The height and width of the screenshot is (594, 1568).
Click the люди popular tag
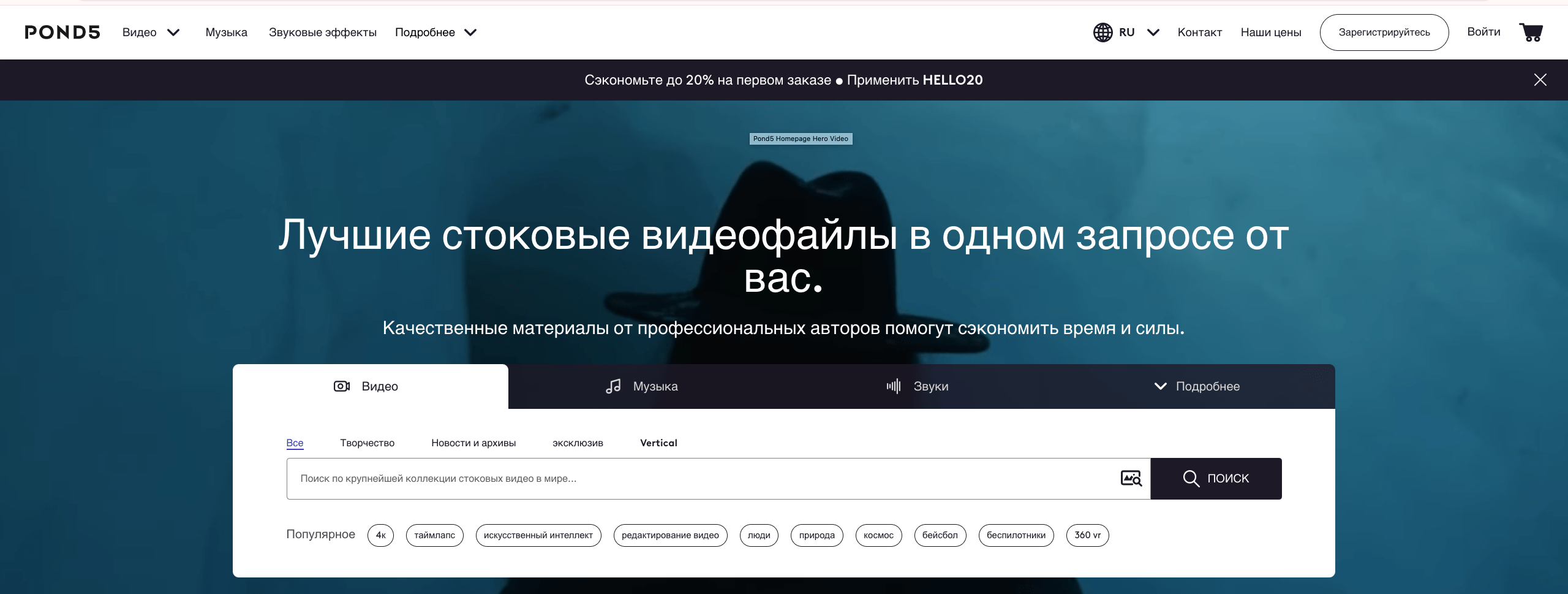point(759,535)
